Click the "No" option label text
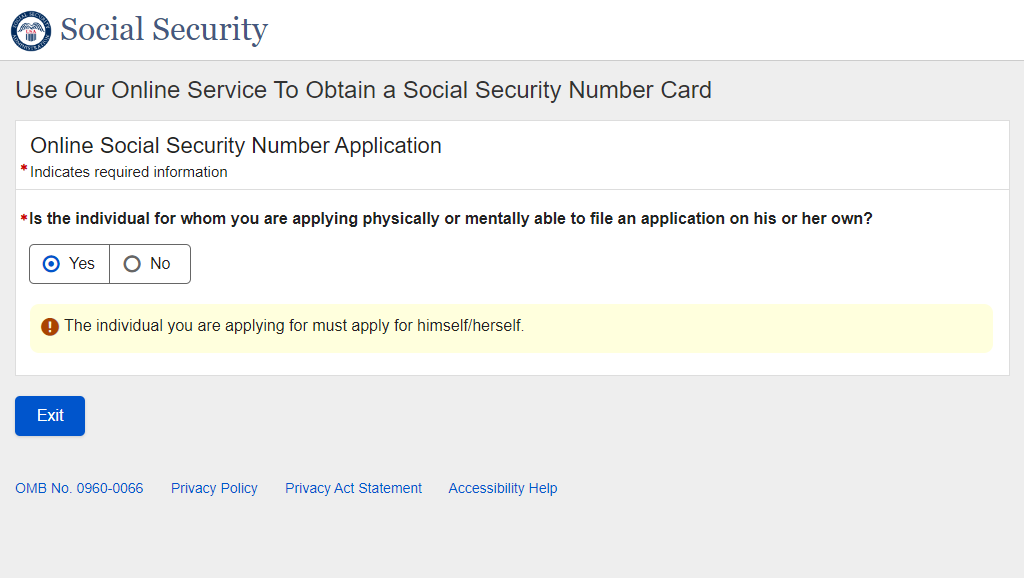Viewport: 1024px width, 578px height. click(x=160, y=264)
